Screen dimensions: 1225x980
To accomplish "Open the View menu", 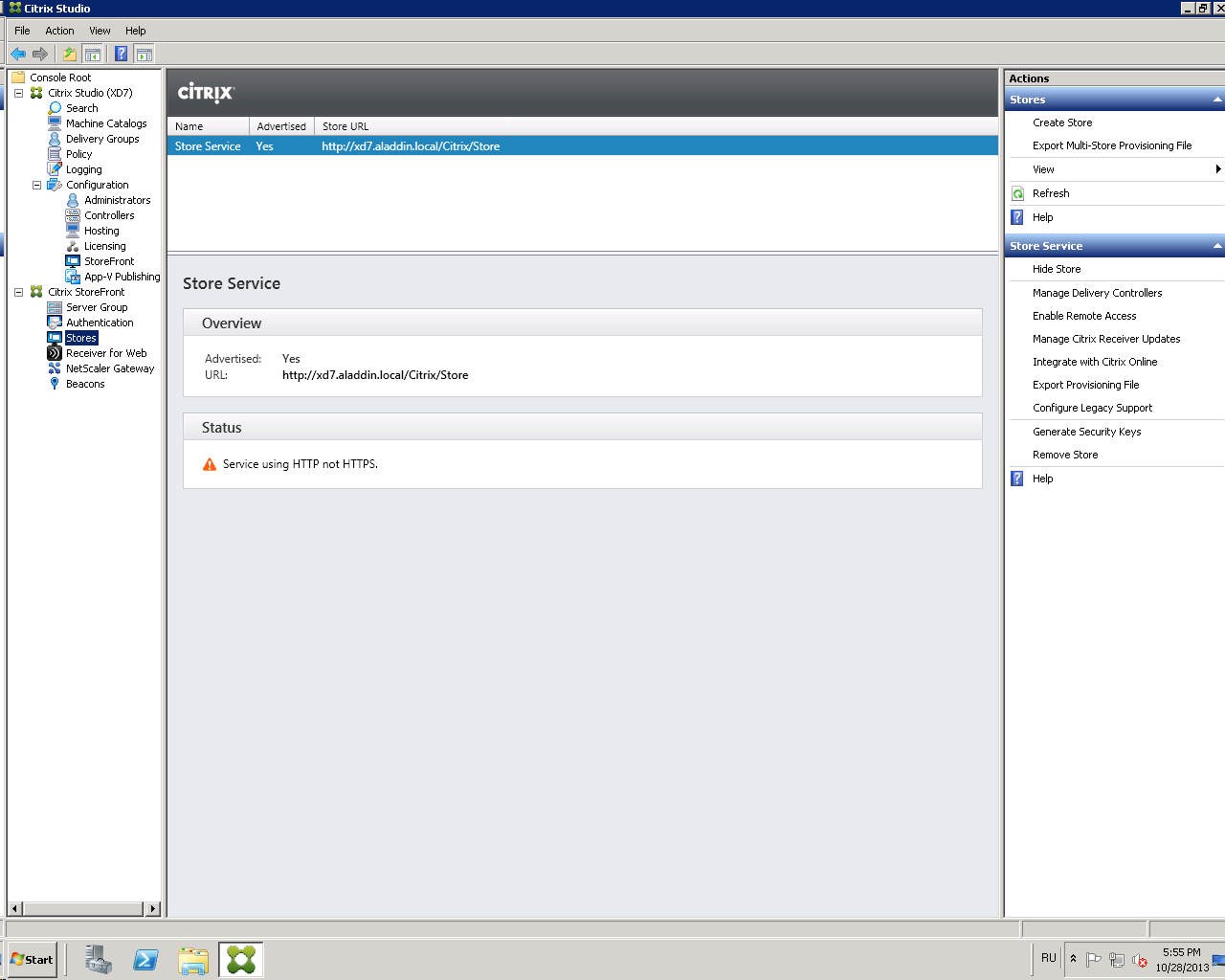I will click(x=100, y=31).
